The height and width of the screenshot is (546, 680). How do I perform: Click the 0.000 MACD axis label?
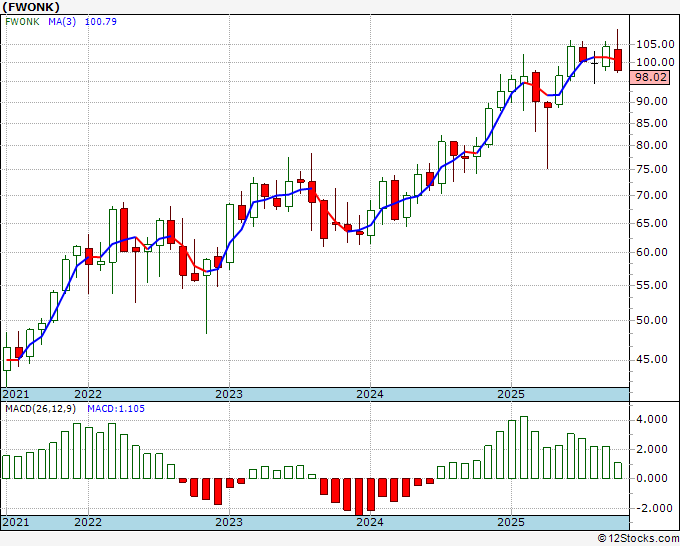(652, 478)
